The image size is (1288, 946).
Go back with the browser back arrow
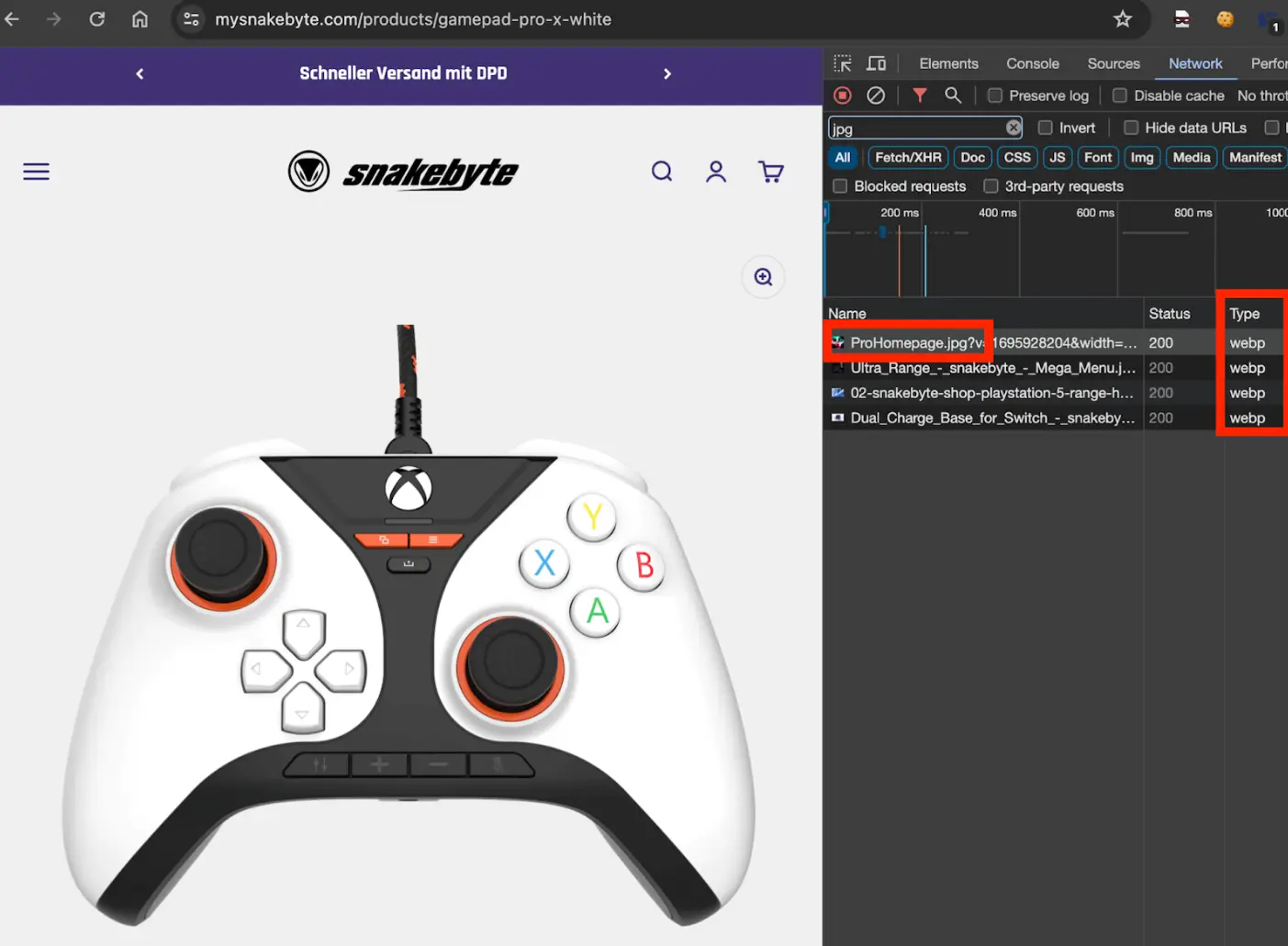coord(12,18)
